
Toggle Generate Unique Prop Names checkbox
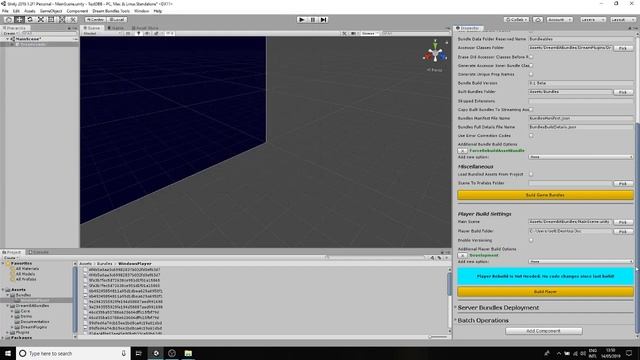coord(531,74)
